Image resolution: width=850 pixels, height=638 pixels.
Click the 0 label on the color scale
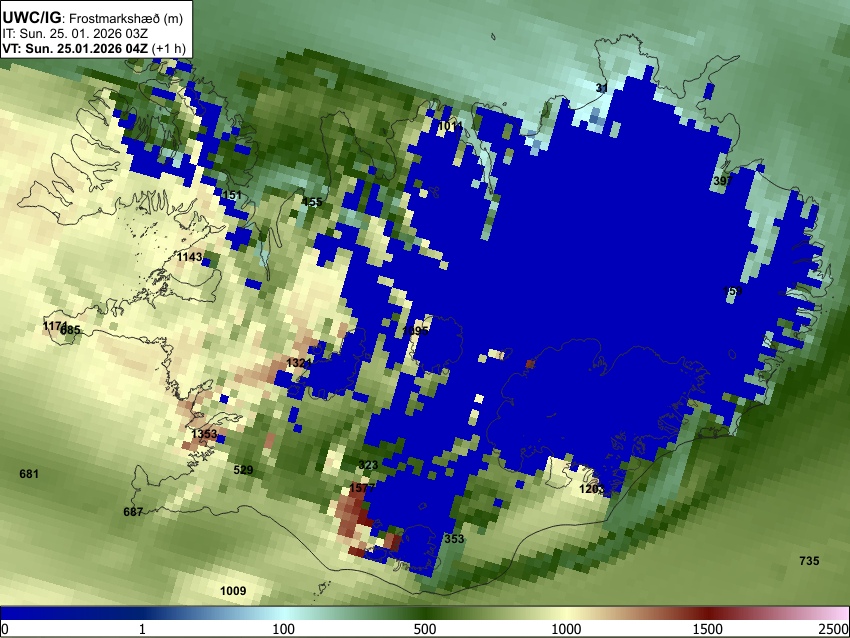(x=5, y=629)
